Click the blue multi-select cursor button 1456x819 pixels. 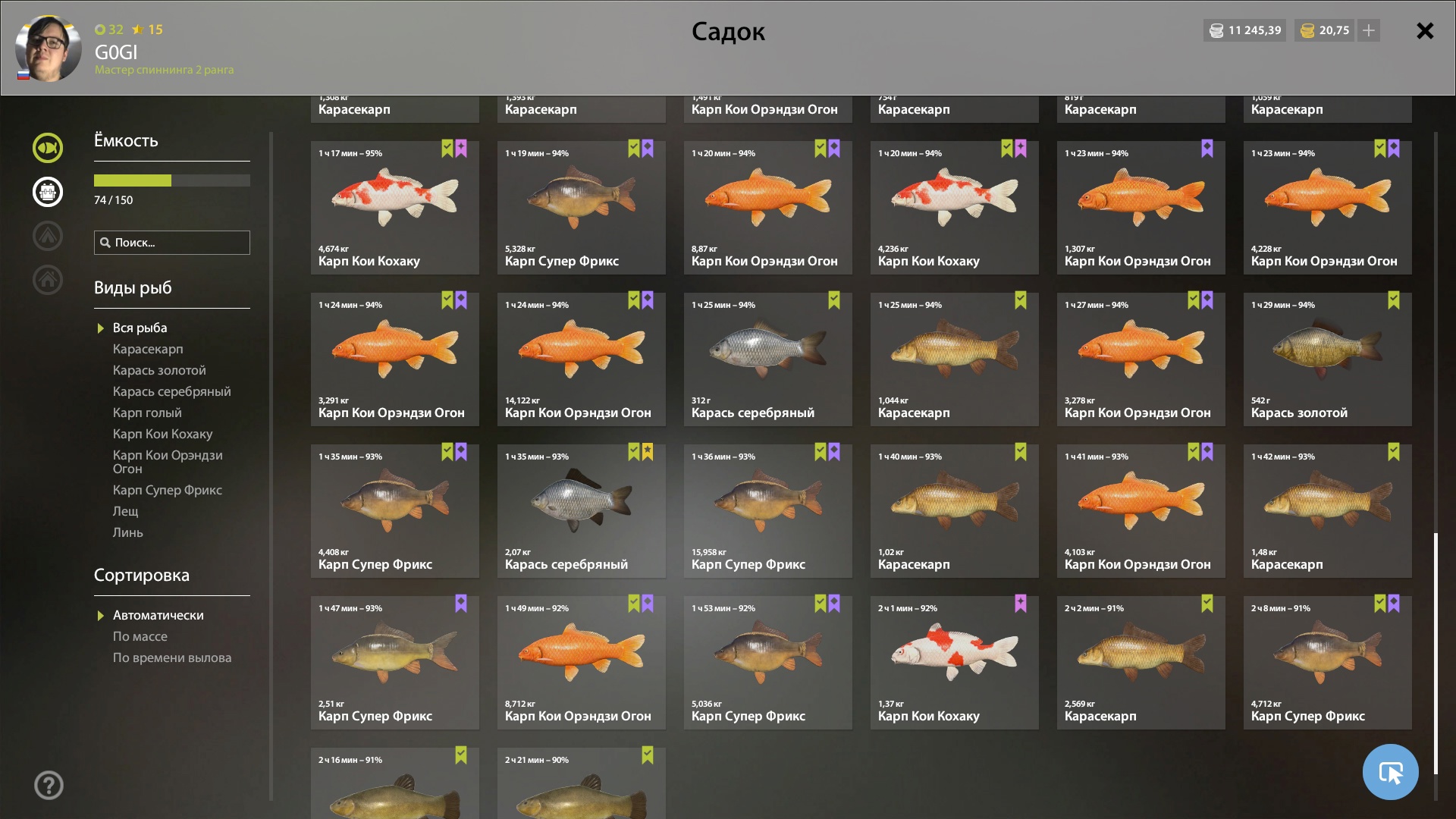[x=1390, y=772]
